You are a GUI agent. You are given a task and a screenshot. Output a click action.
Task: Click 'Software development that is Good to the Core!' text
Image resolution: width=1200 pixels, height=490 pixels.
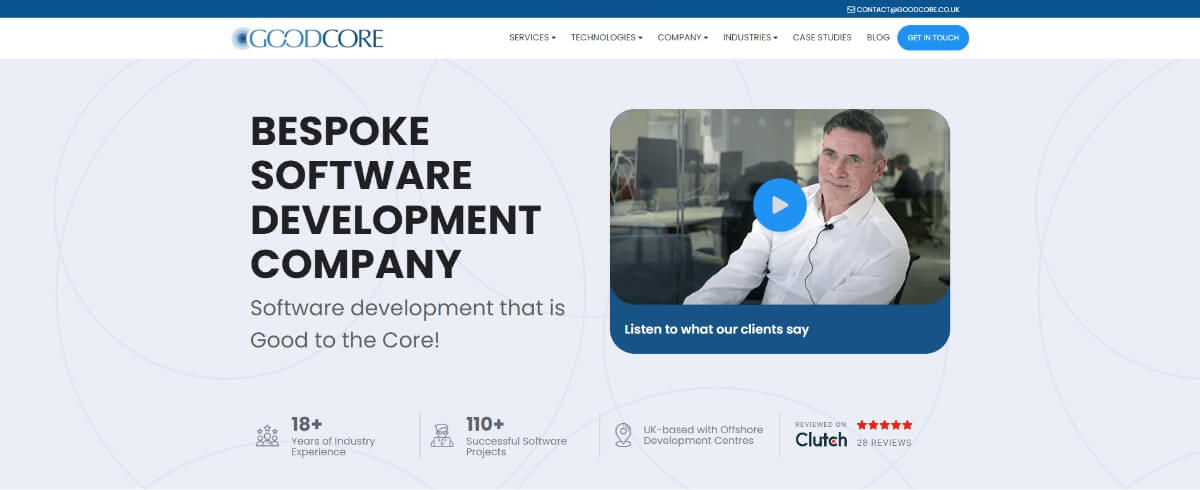408,323
